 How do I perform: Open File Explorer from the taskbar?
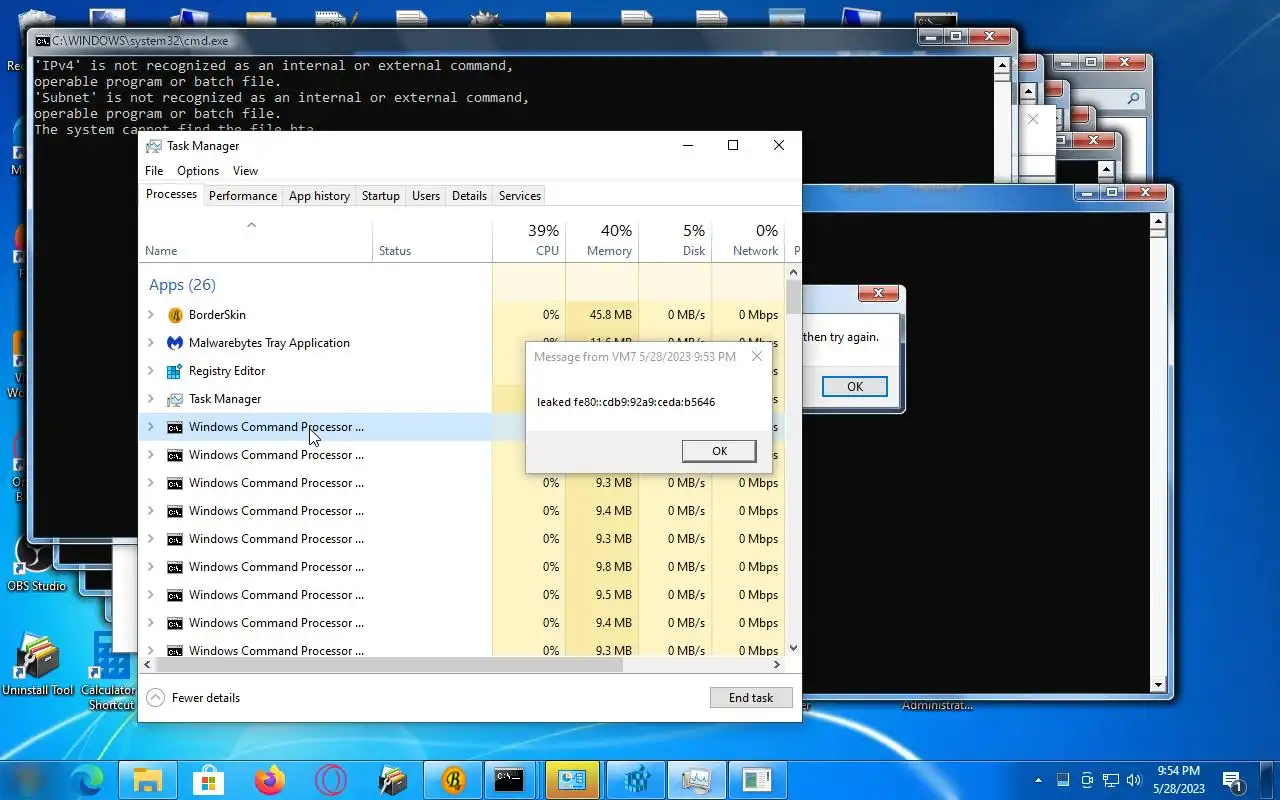click(x=148, y=780)
